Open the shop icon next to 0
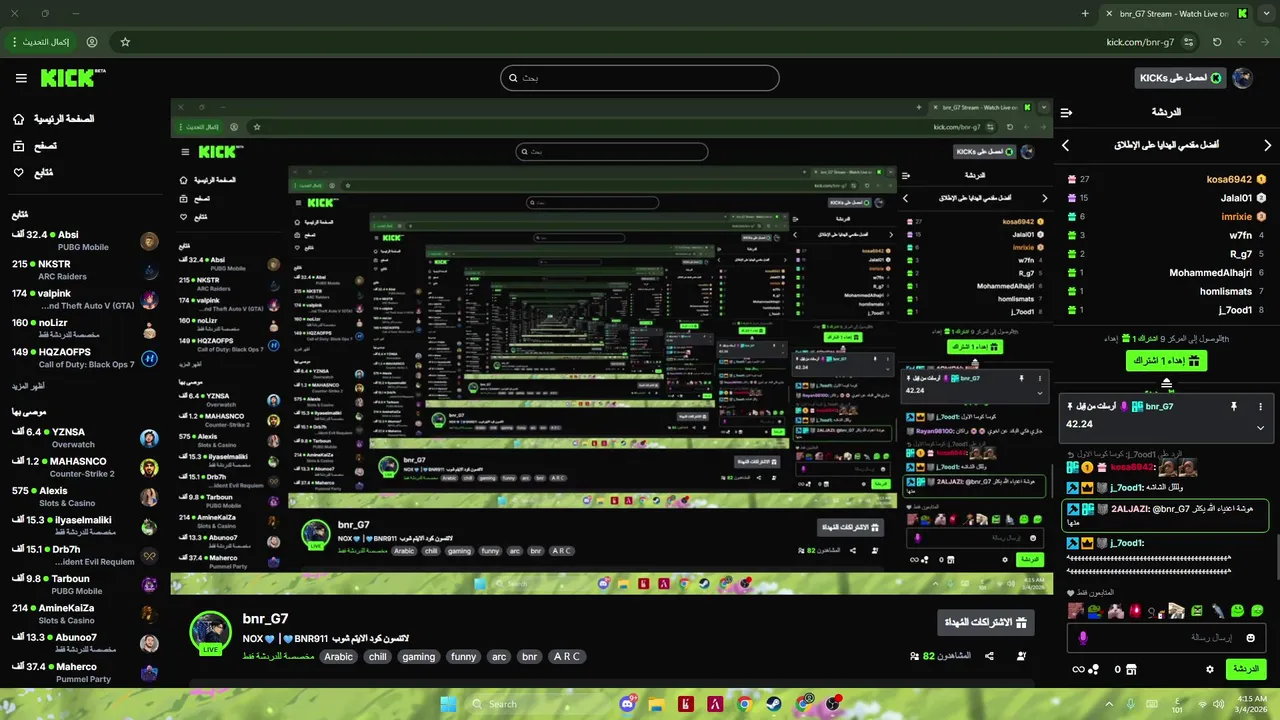Viewport: 1280px width, 720px height. pos(1131,669)
